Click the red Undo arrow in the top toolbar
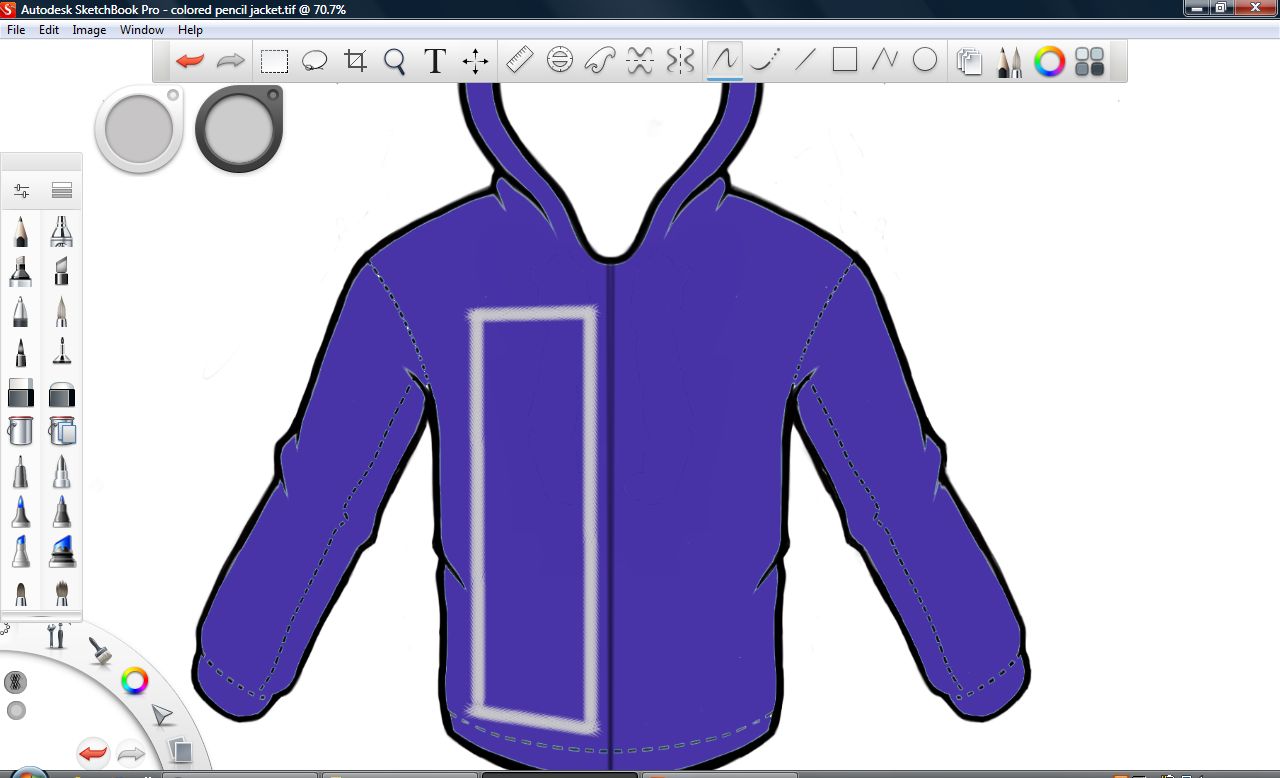The width and height of the screenshot is (1280, 778). pos(190,62)
